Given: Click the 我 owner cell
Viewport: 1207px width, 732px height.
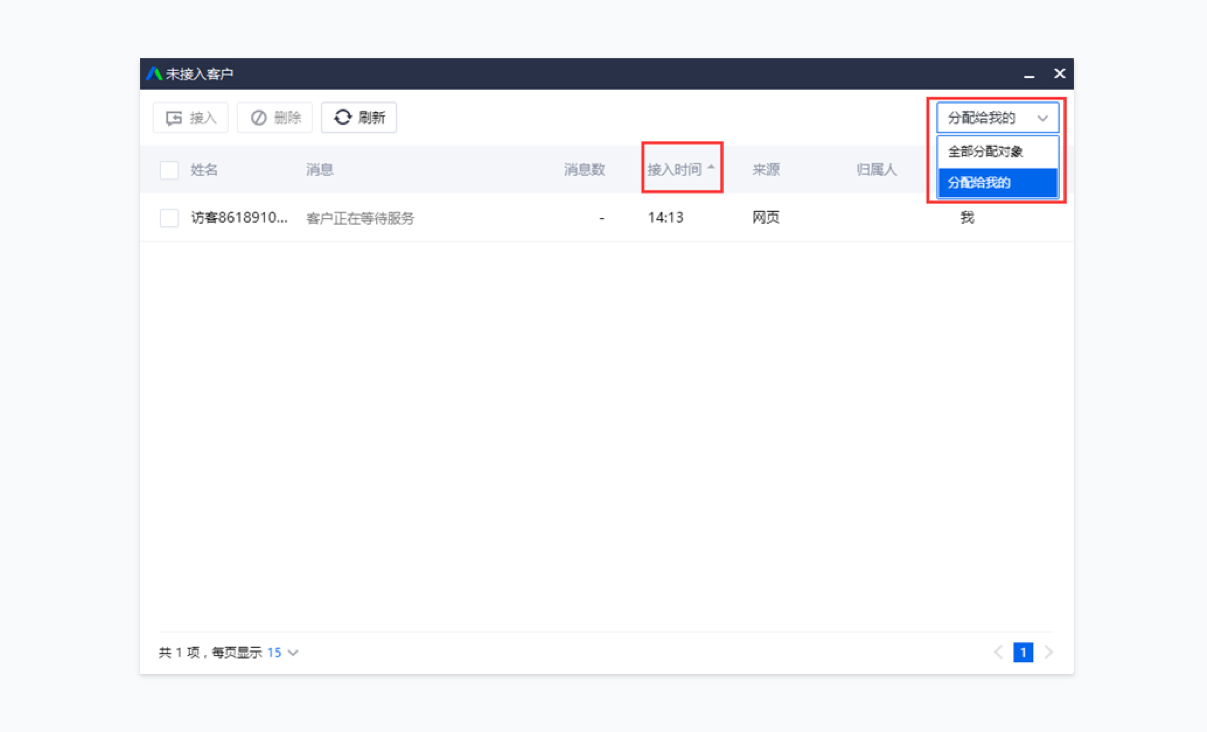Looking at the screenshot, I should point(967,218).
